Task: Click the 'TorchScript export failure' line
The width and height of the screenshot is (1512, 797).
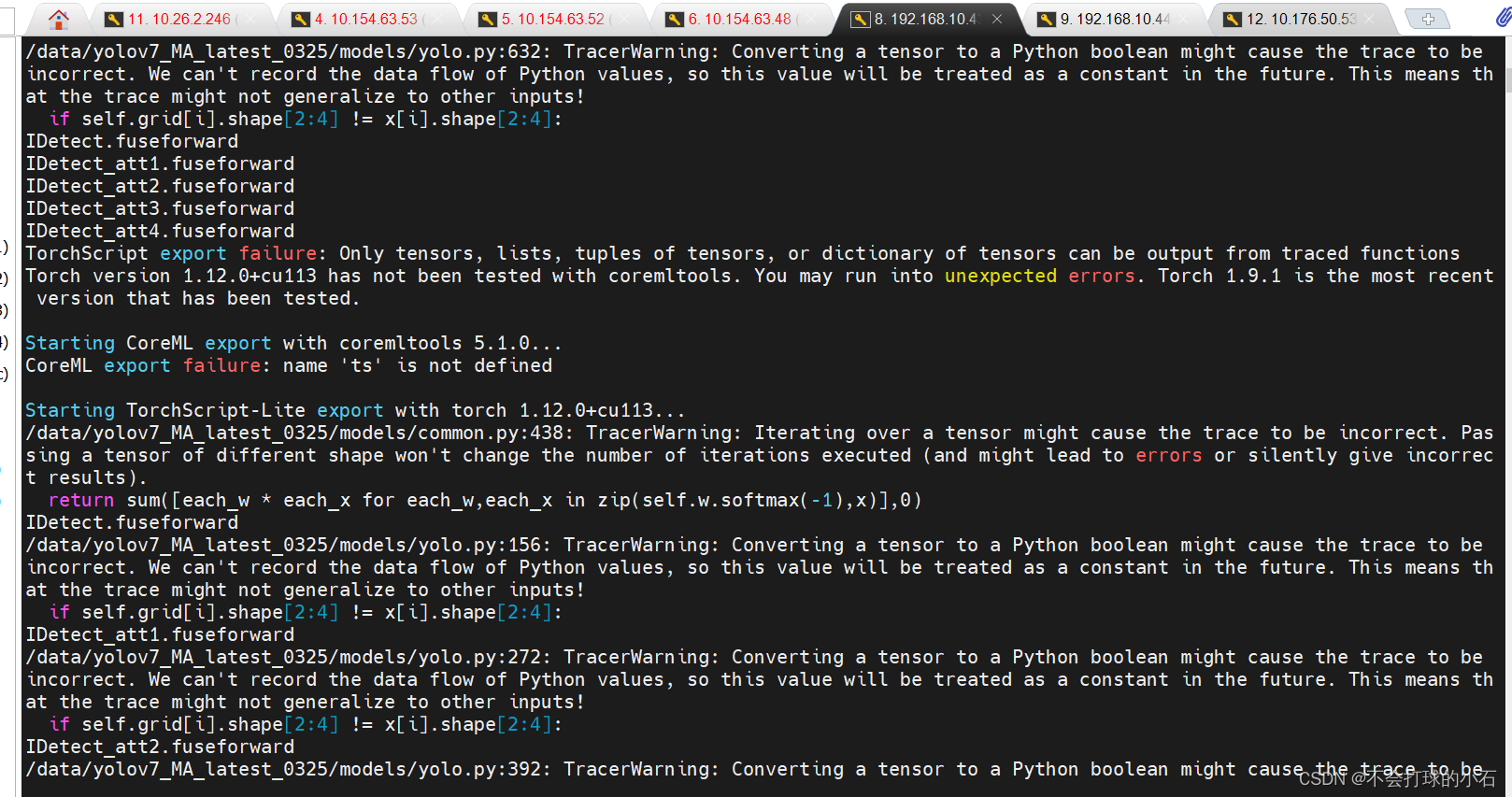Action: click(742, 253)
